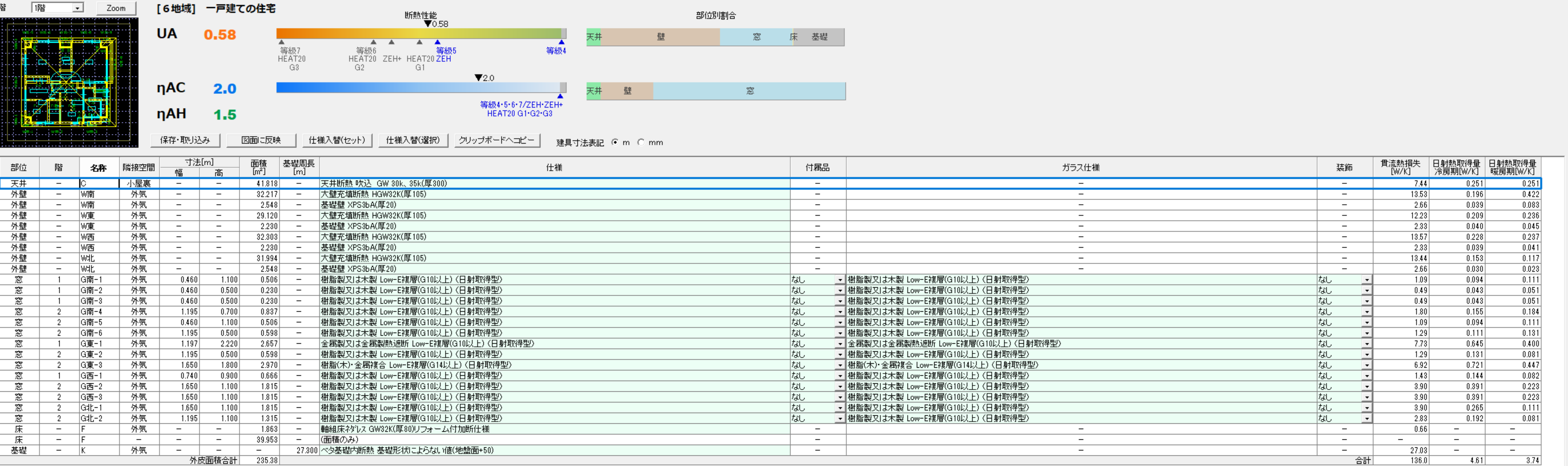Viewport: 1568px width, 466px height.
Task: Click the 基礎 segment in the UA ratio bar
Action: [x=819, y=37]
